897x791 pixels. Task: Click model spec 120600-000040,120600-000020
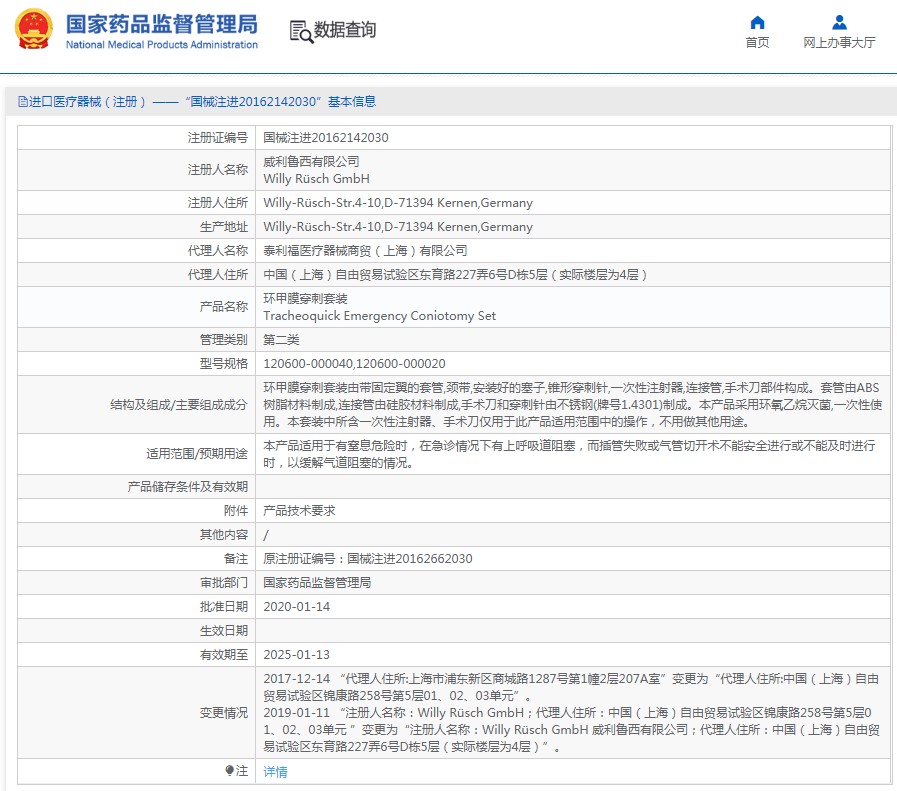[354, 364]
